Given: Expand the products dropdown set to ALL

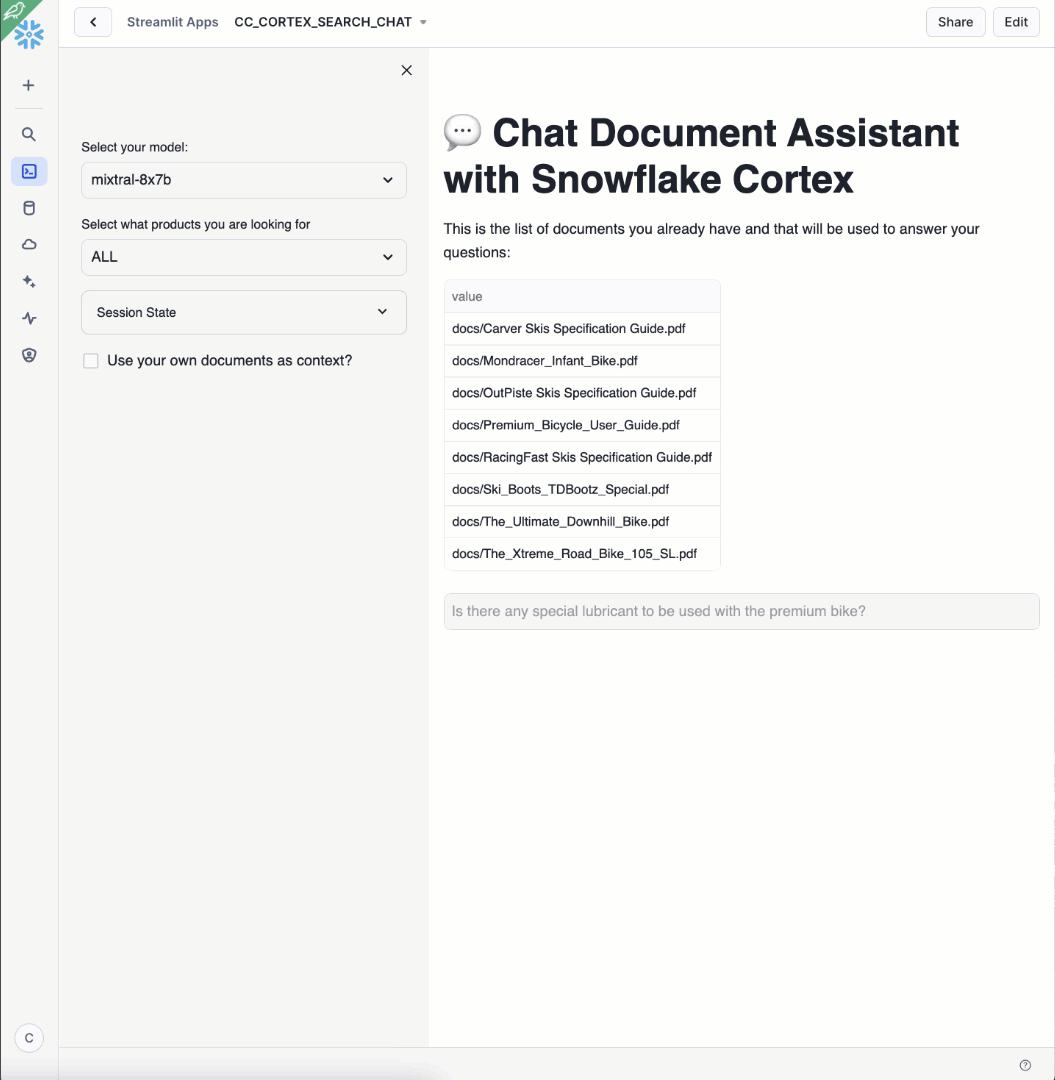Looking at the screenshot, I should click(x=243, y=257).
